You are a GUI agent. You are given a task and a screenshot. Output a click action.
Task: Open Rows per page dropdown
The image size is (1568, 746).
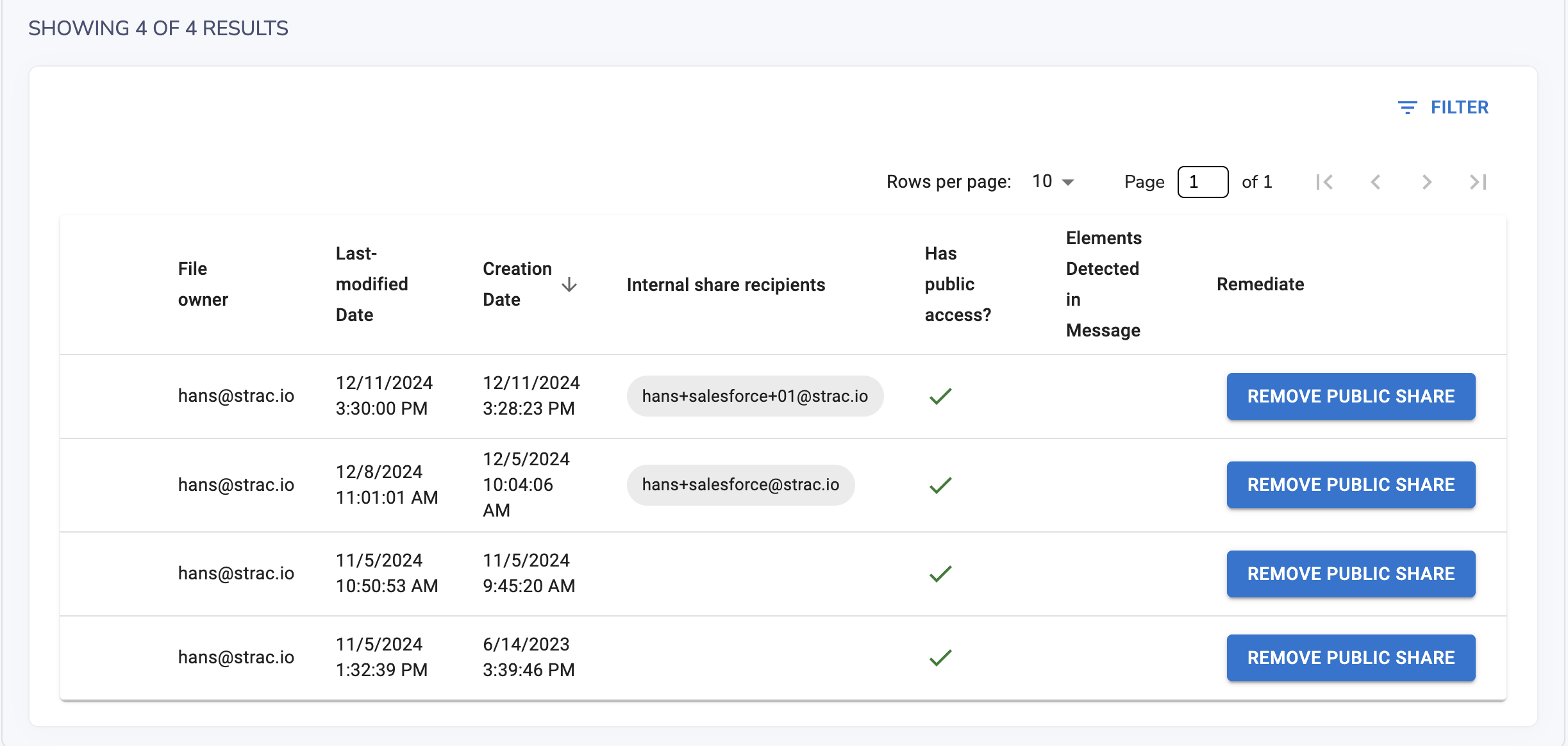(1053, 182)
